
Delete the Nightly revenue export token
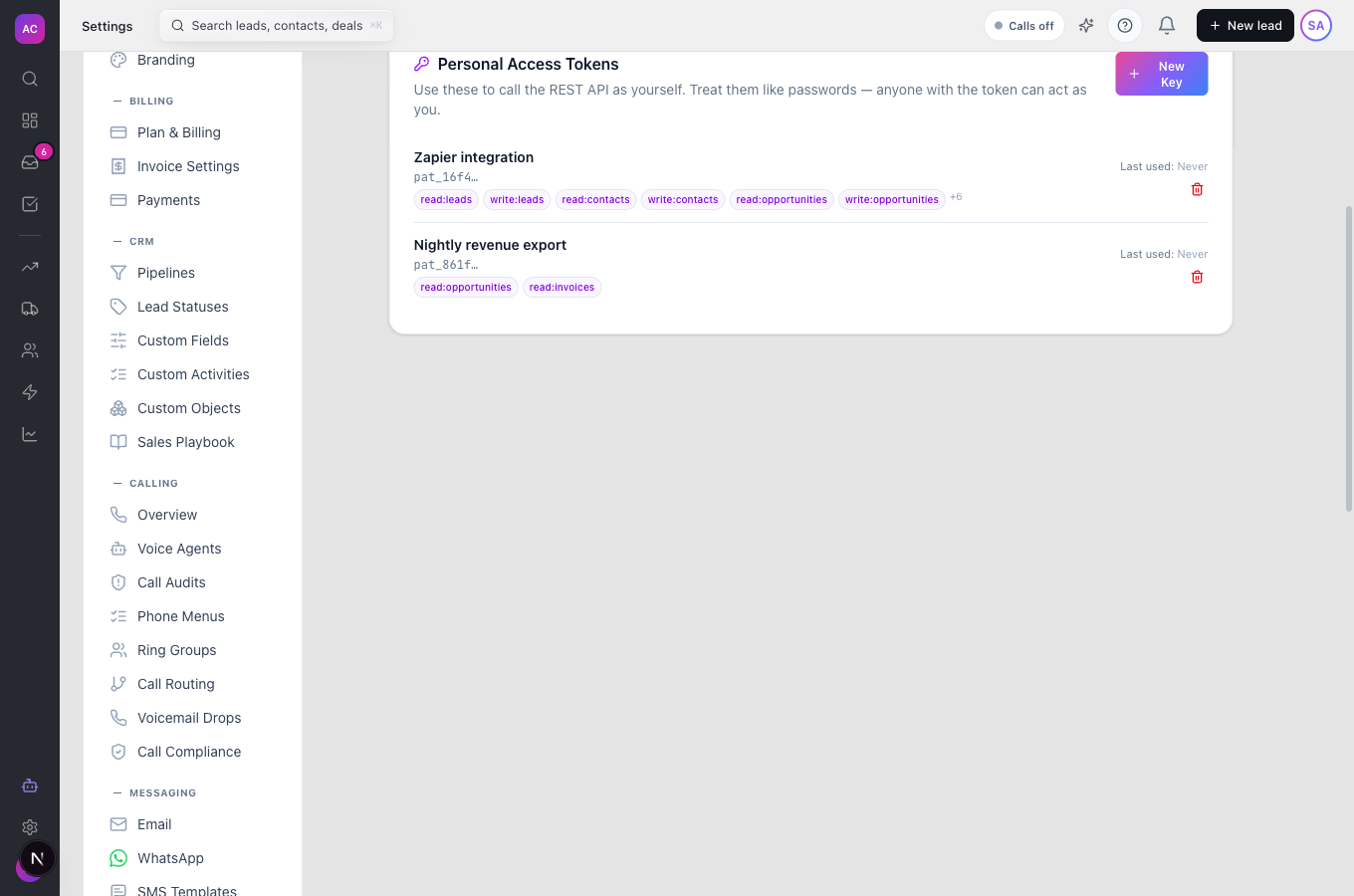click(x=1198, y=277)
